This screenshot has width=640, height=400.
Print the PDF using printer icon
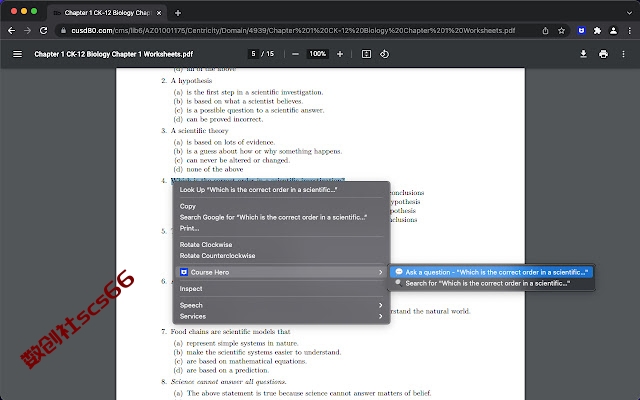click(603, 54)
